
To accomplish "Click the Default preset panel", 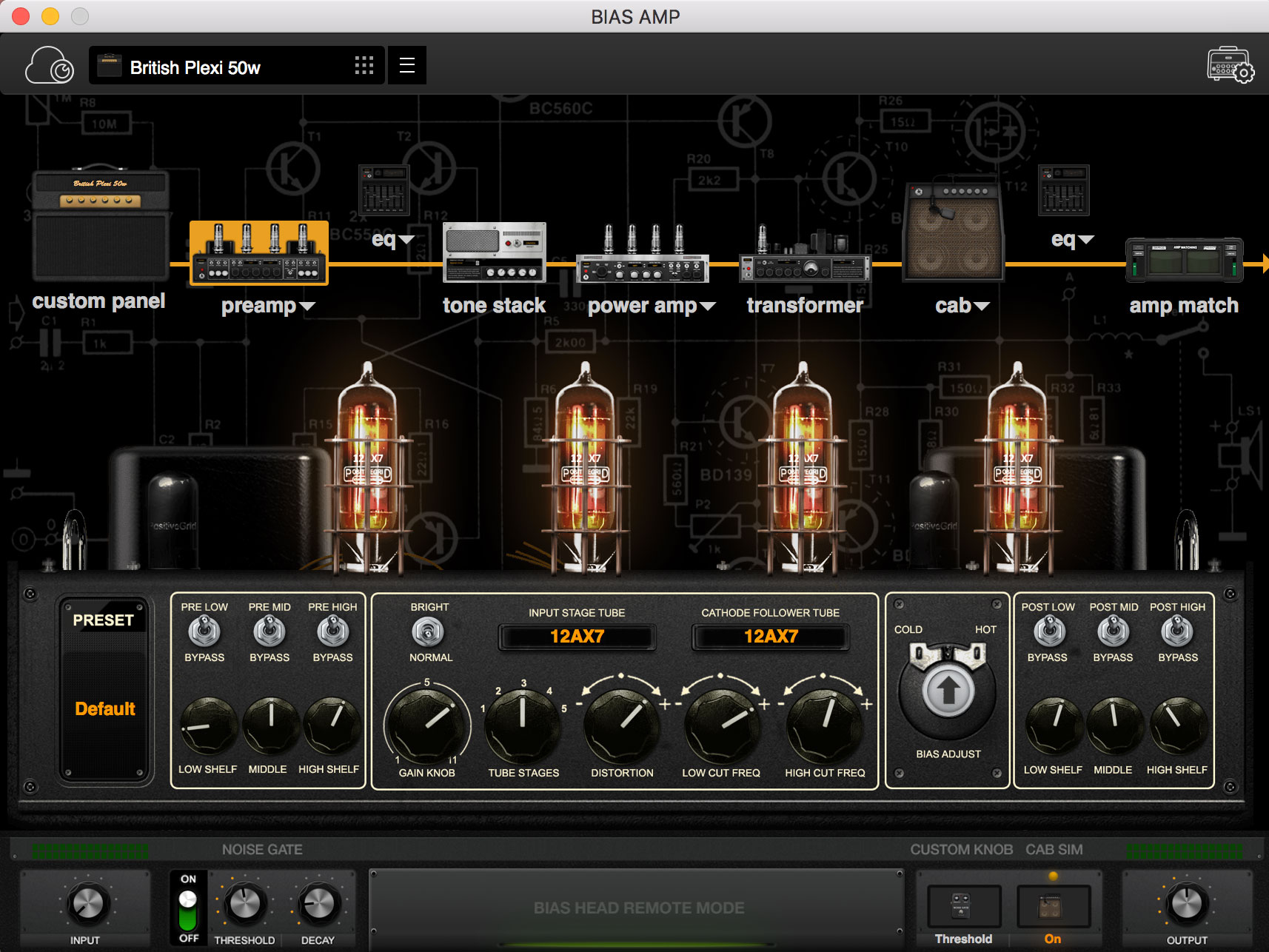I will [x=105, y=708].
